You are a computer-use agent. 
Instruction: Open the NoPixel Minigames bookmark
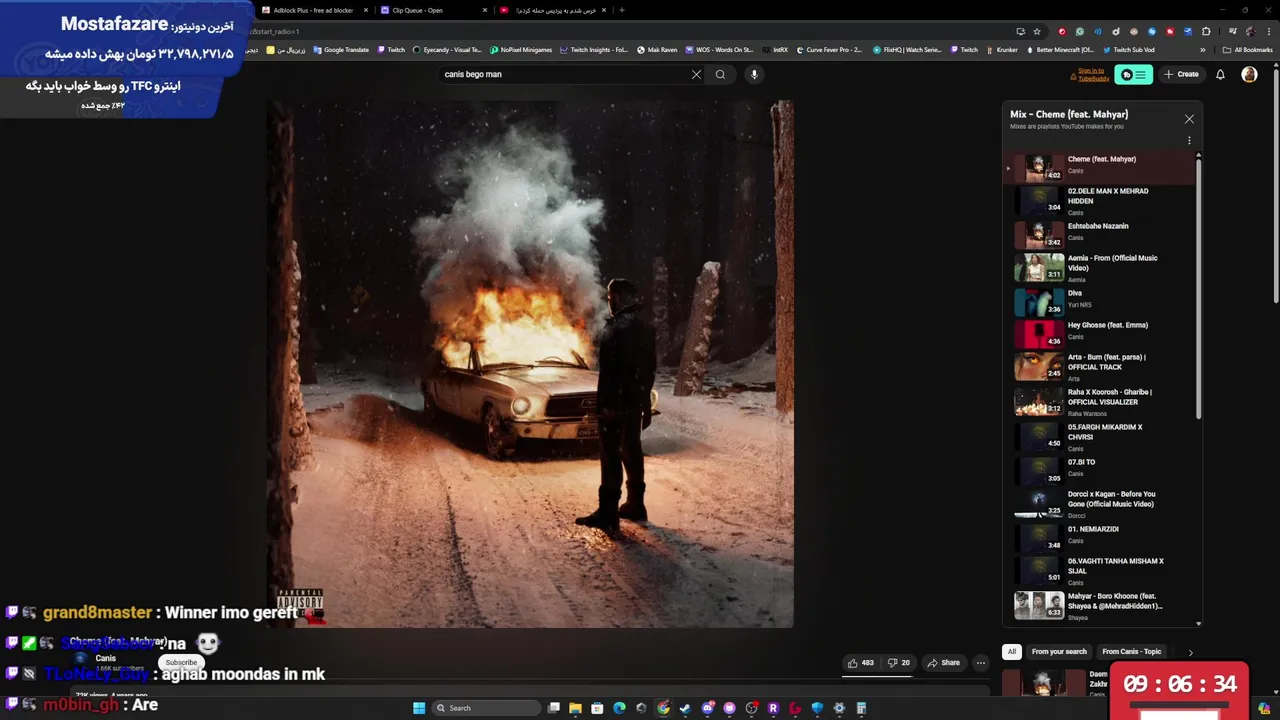tap(521, 50)
